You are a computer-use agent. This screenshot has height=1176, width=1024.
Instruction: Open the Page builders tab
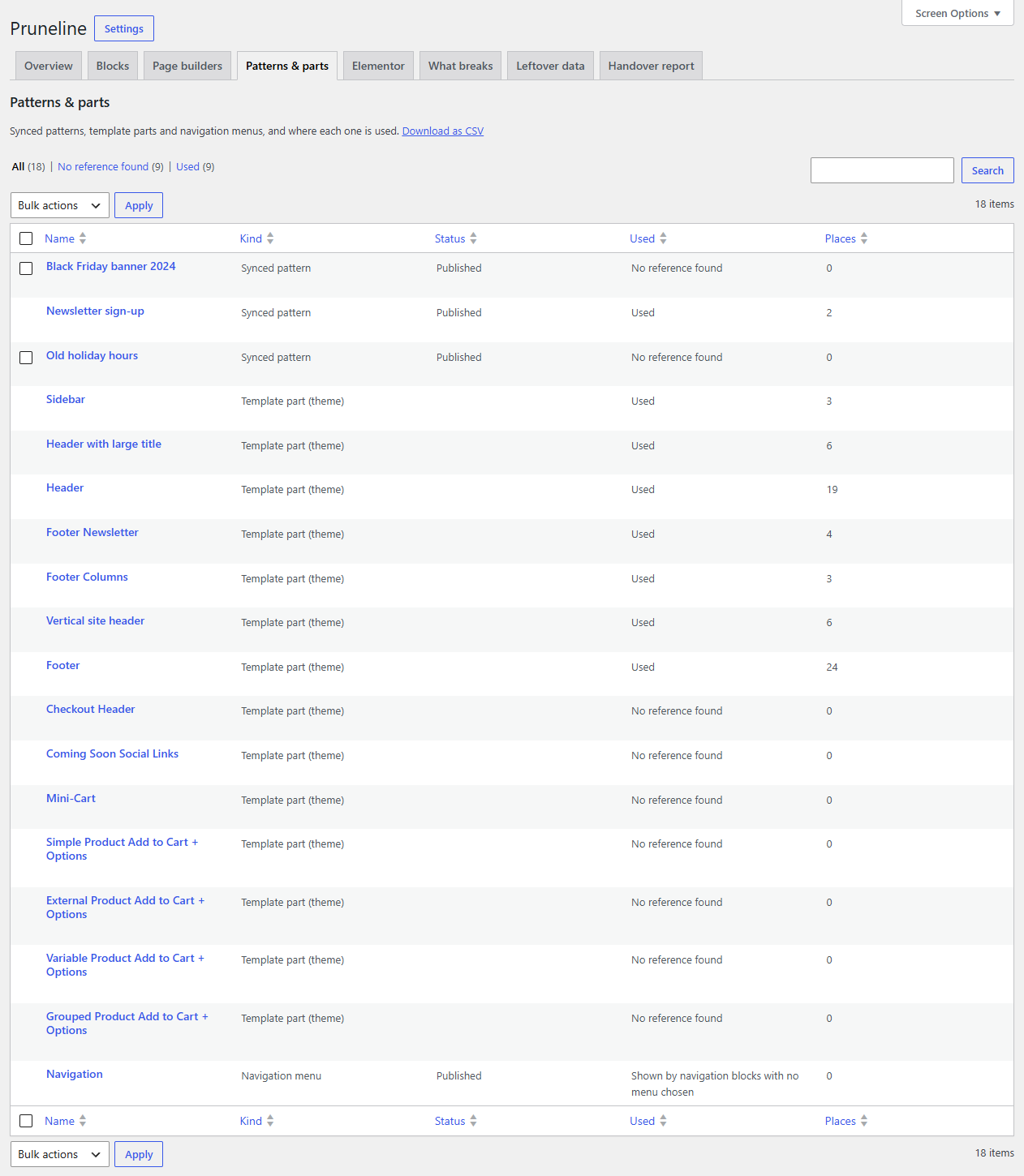click(x=187, y=66)
